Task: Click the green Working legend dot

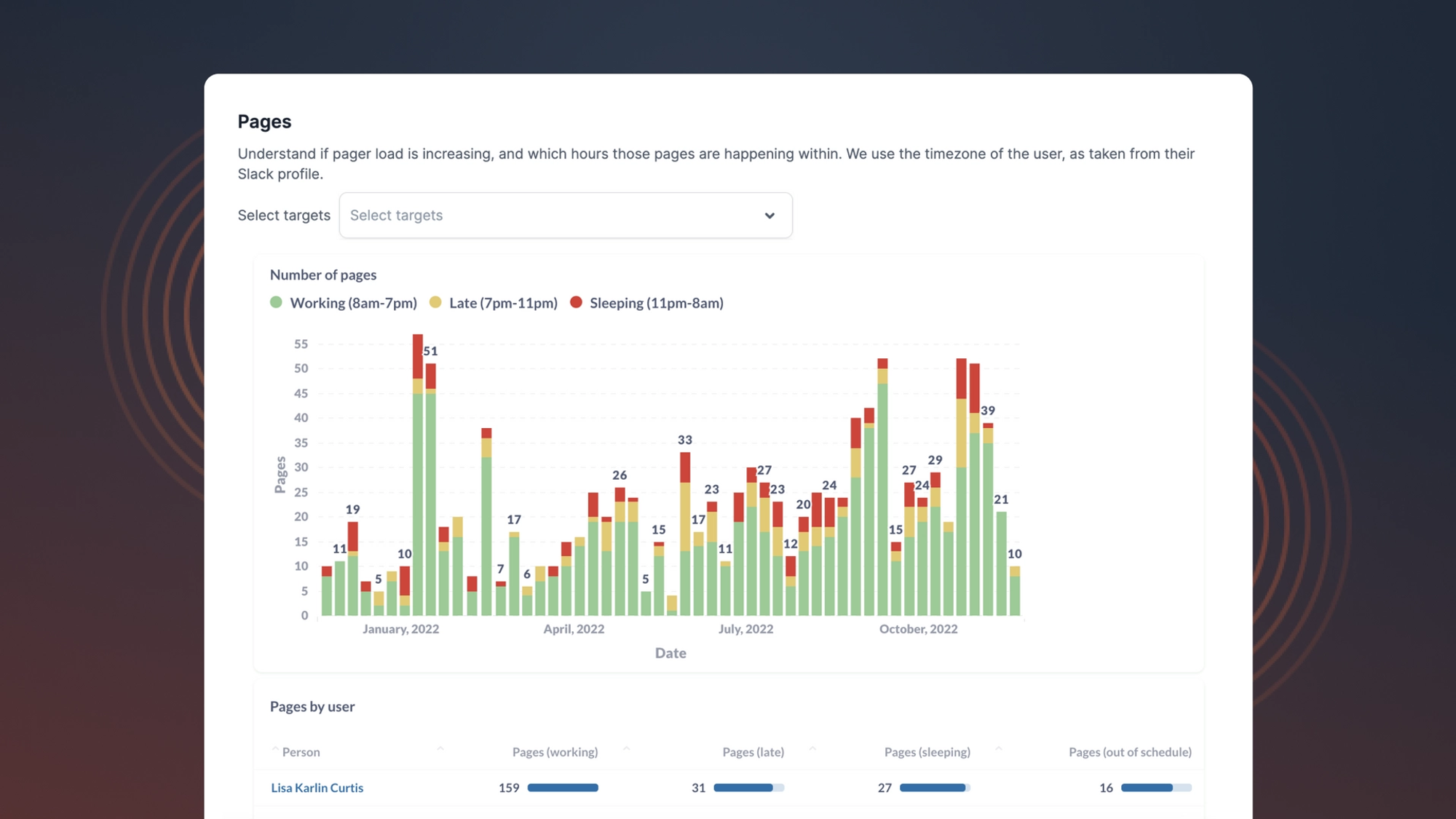Action: (276, 302)
